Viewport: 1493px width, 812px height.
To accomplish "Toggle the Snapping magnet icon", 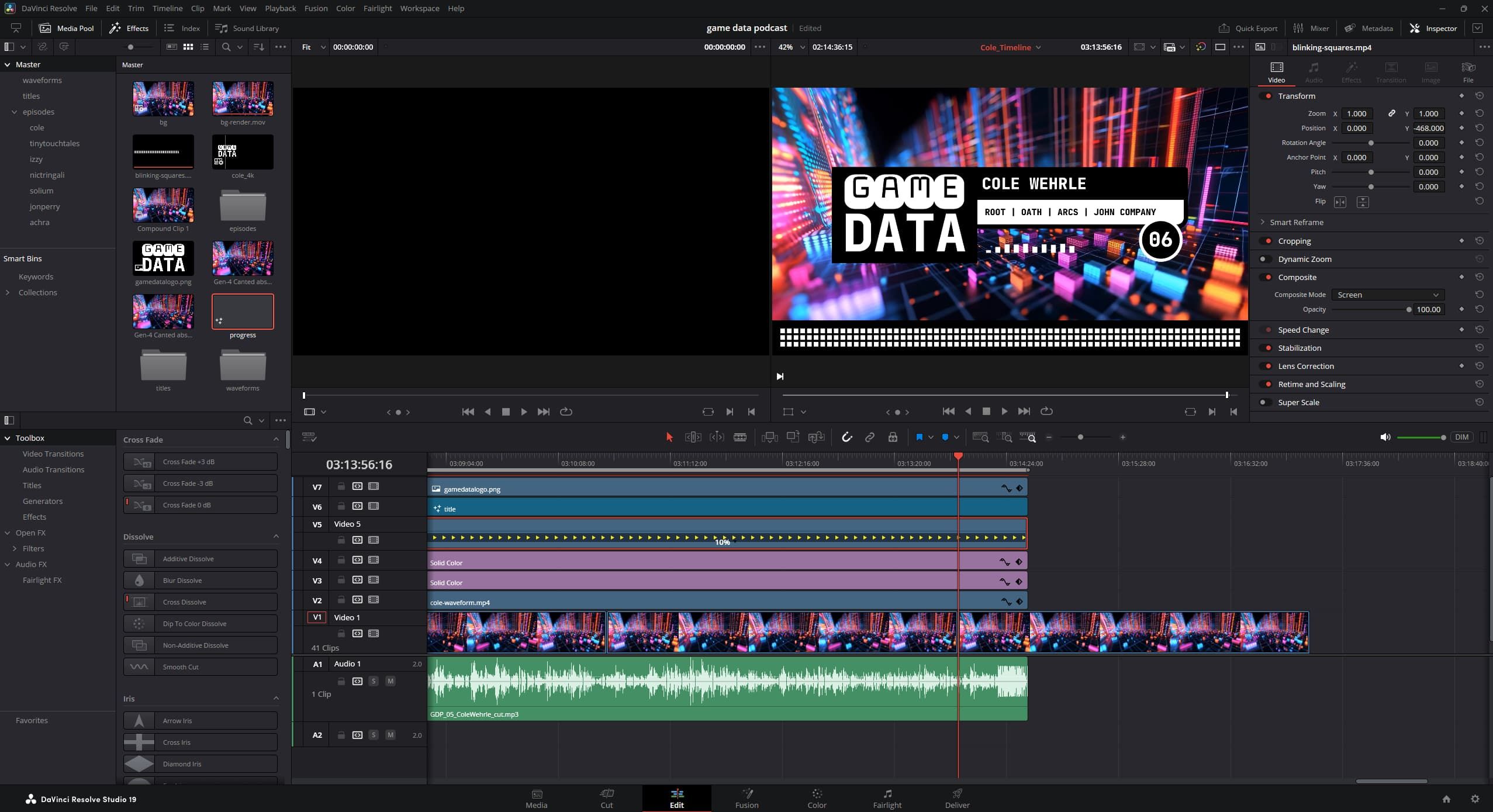I will pos(846,437).
